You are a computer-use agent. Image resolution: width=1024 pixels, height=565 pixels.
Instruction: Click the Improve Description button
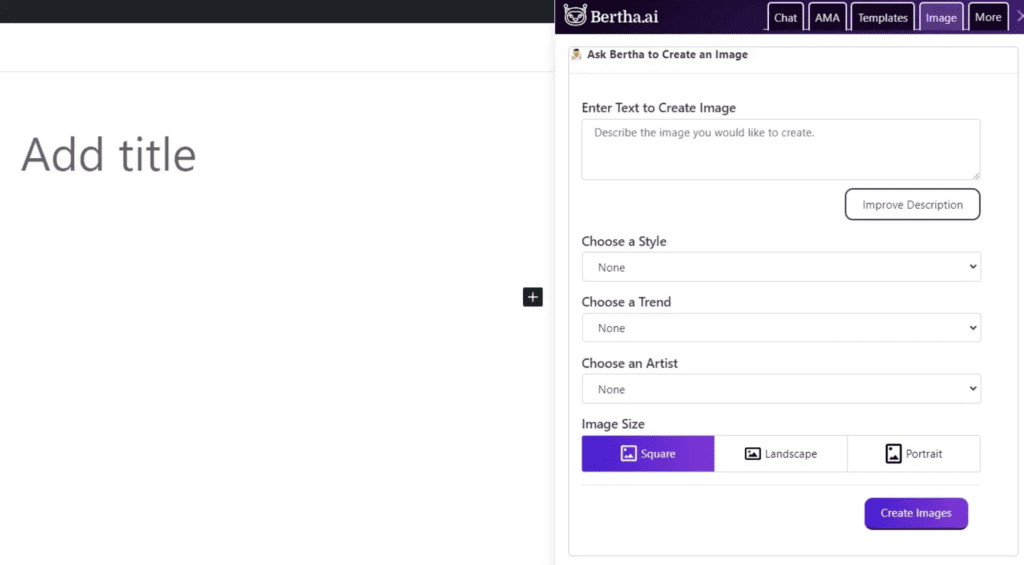(x=912, y=205)
